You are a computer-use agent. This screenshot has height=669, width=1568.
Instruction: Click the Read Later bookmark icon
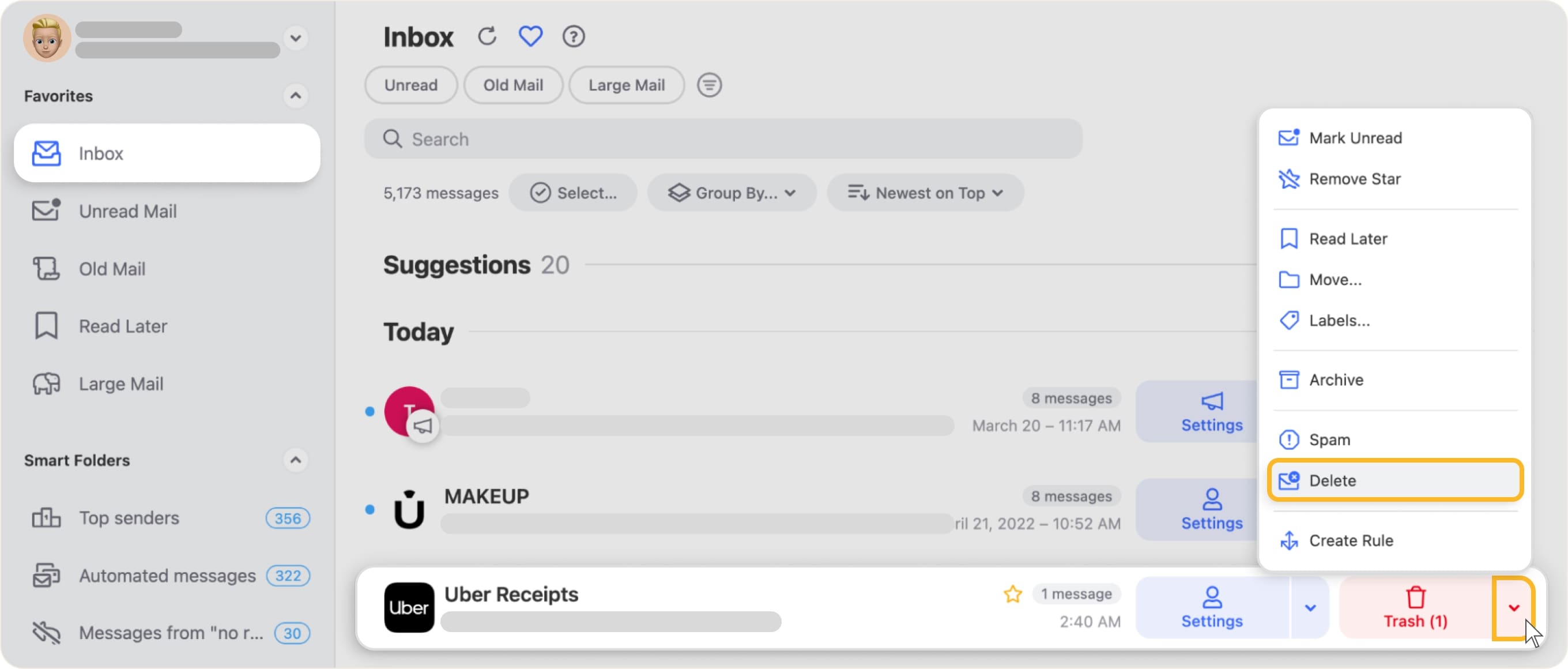click(x=46, y=326)
